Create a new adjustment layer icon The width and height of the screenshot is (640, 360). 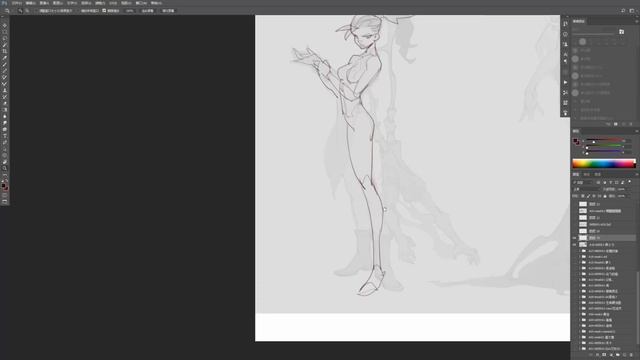[x=611, y=355]
